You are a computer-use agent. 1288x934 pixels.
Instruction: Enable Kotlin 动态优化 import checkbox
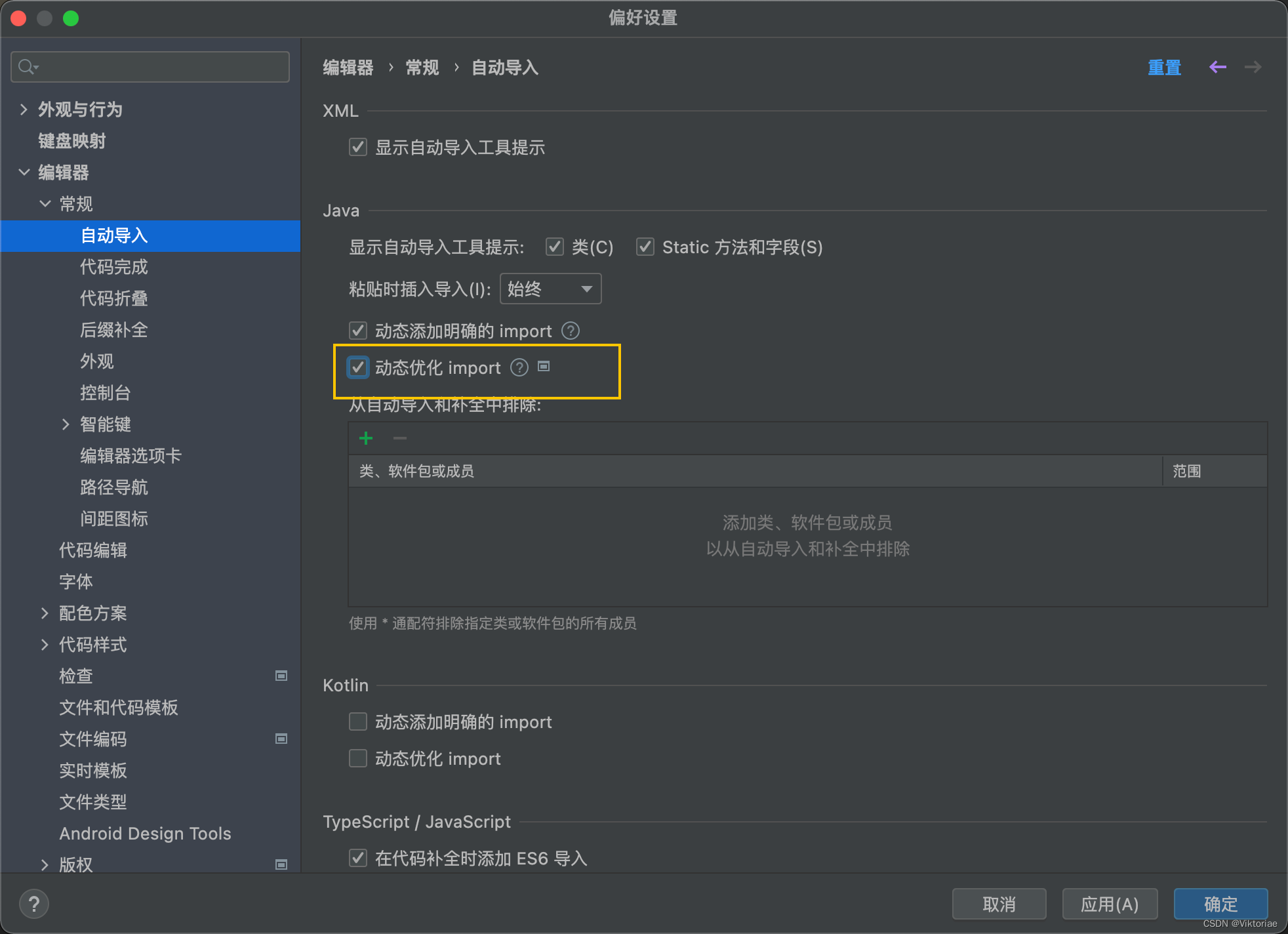pos(358,758)
